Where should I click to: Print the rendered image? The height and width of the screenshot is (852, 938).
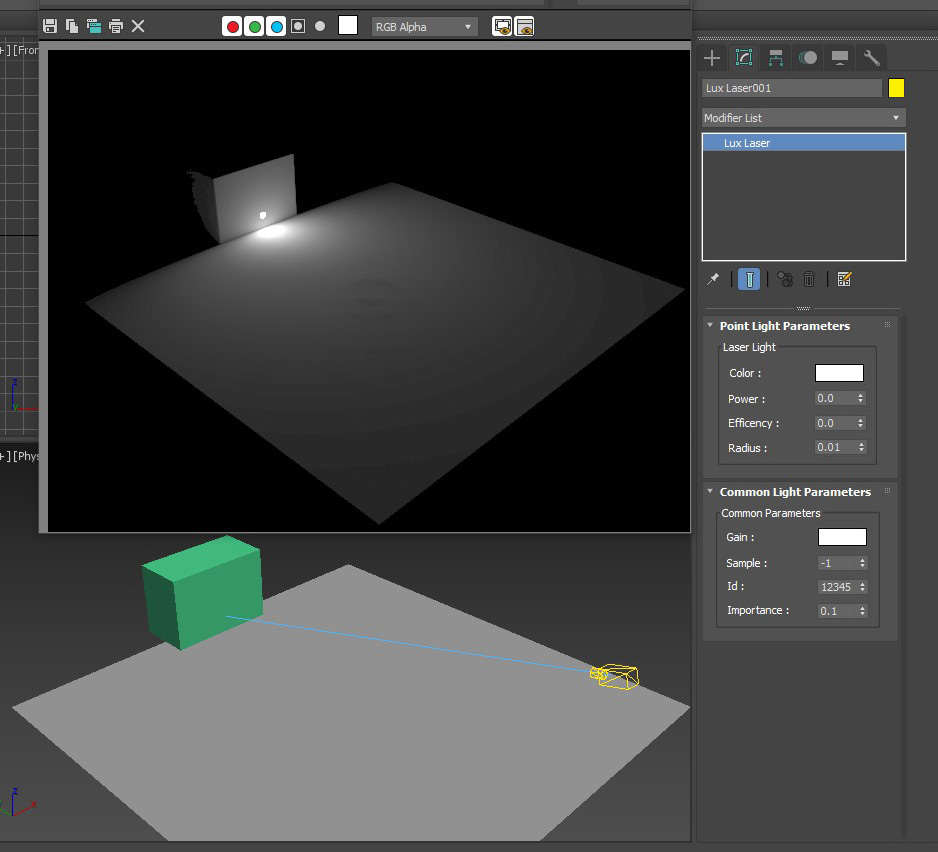coord(116,26)
